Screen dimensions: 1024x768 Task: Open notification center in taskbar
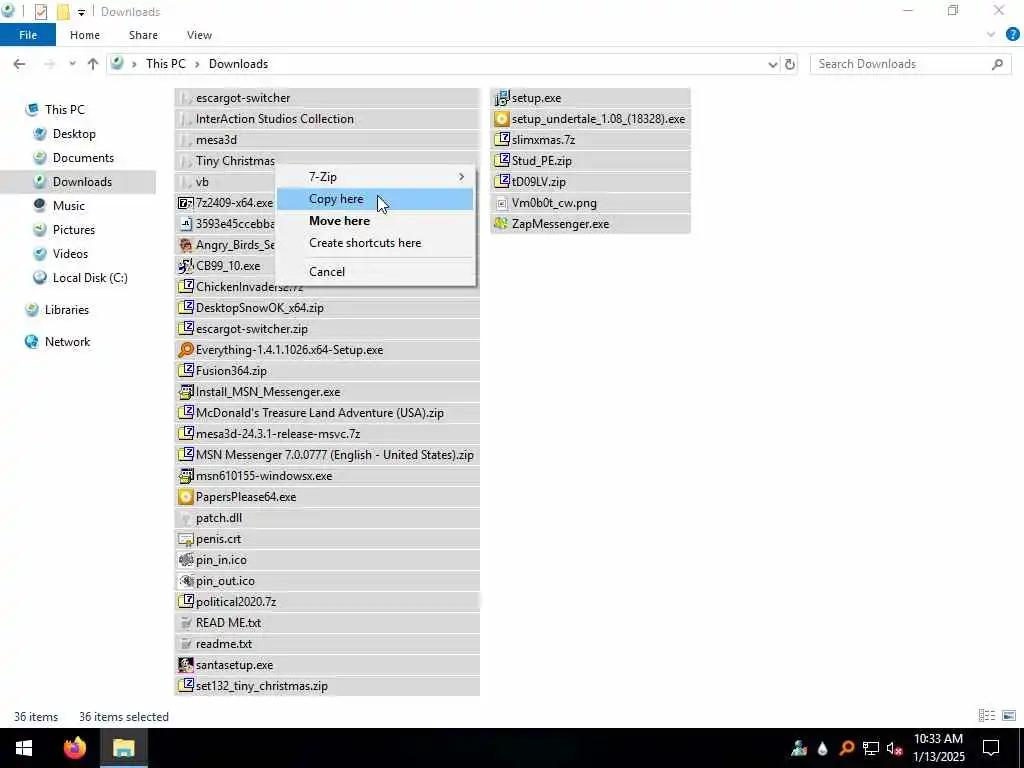tap(991, 748)
